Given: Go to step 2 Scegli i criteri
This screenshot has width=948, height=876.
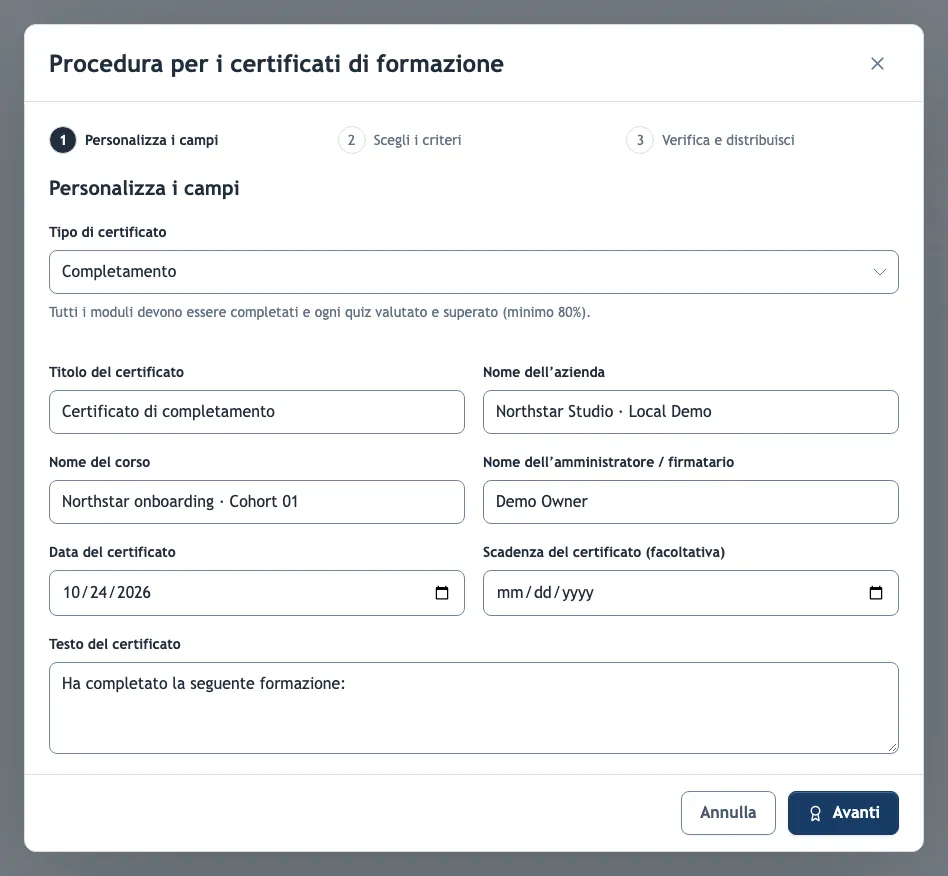Looking at the screenshot, I should point(400,140).
